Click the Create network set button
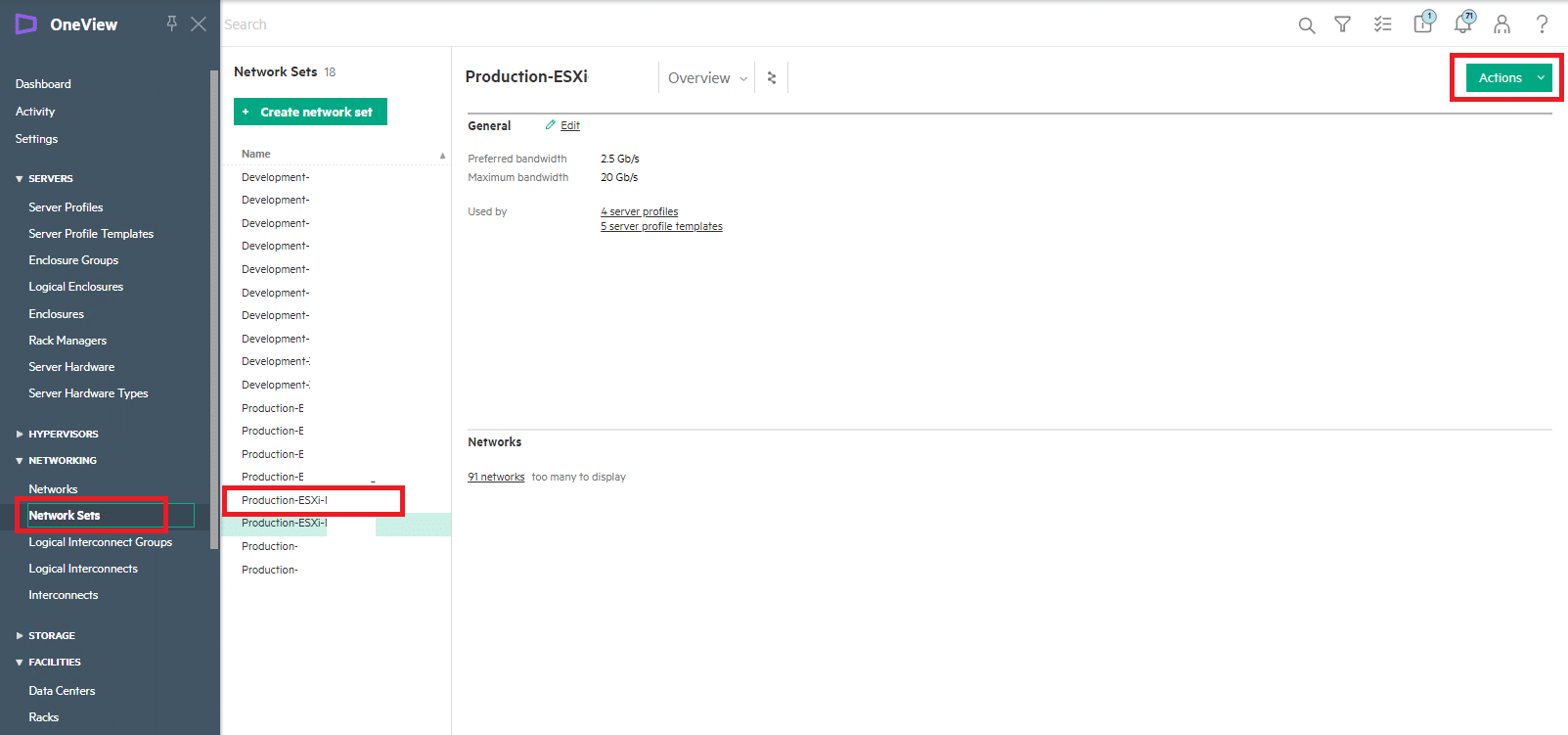 [310, 112]
